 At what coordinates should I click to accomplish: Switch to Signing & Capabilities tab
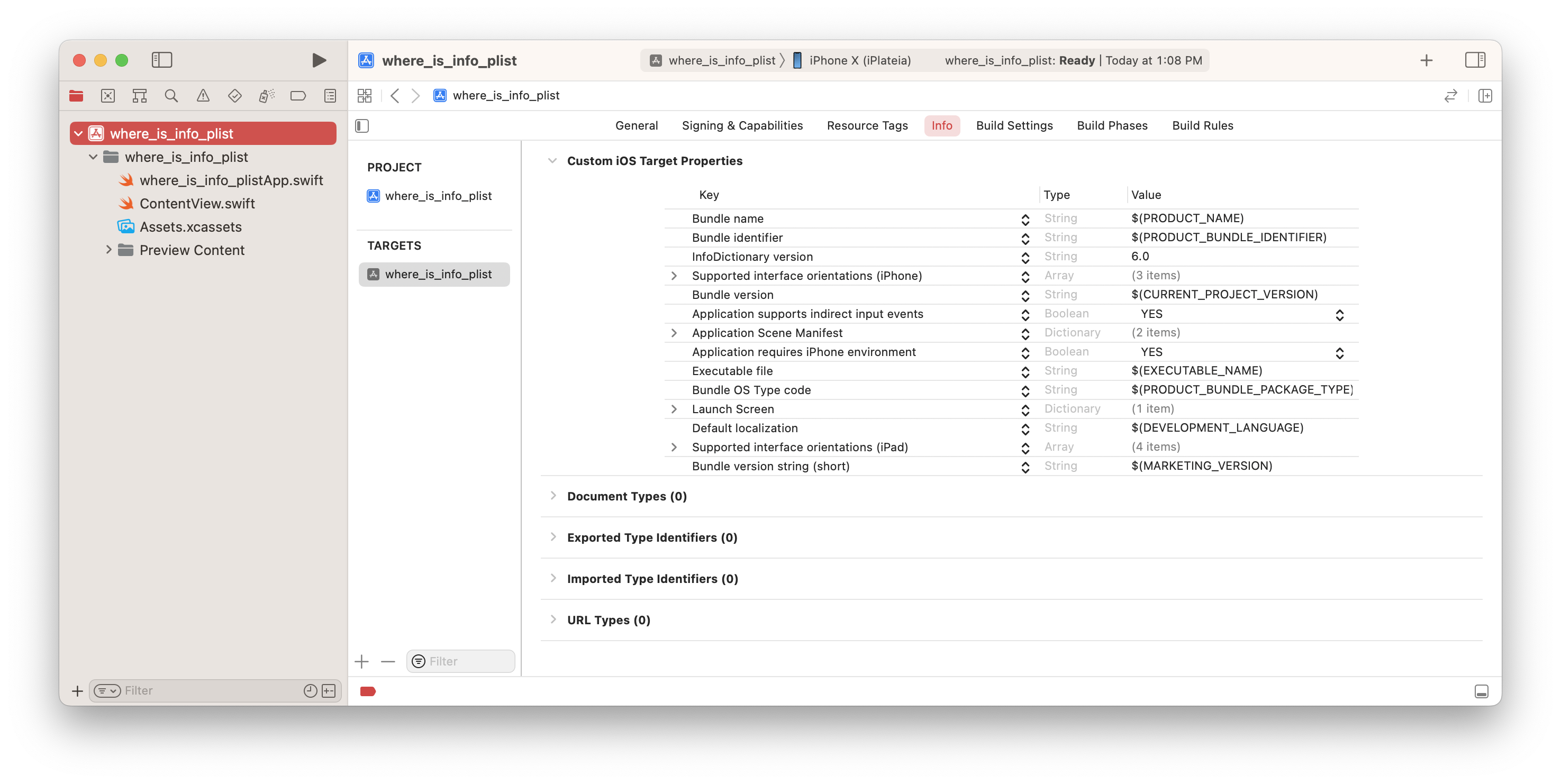click(x=742, y=125)
